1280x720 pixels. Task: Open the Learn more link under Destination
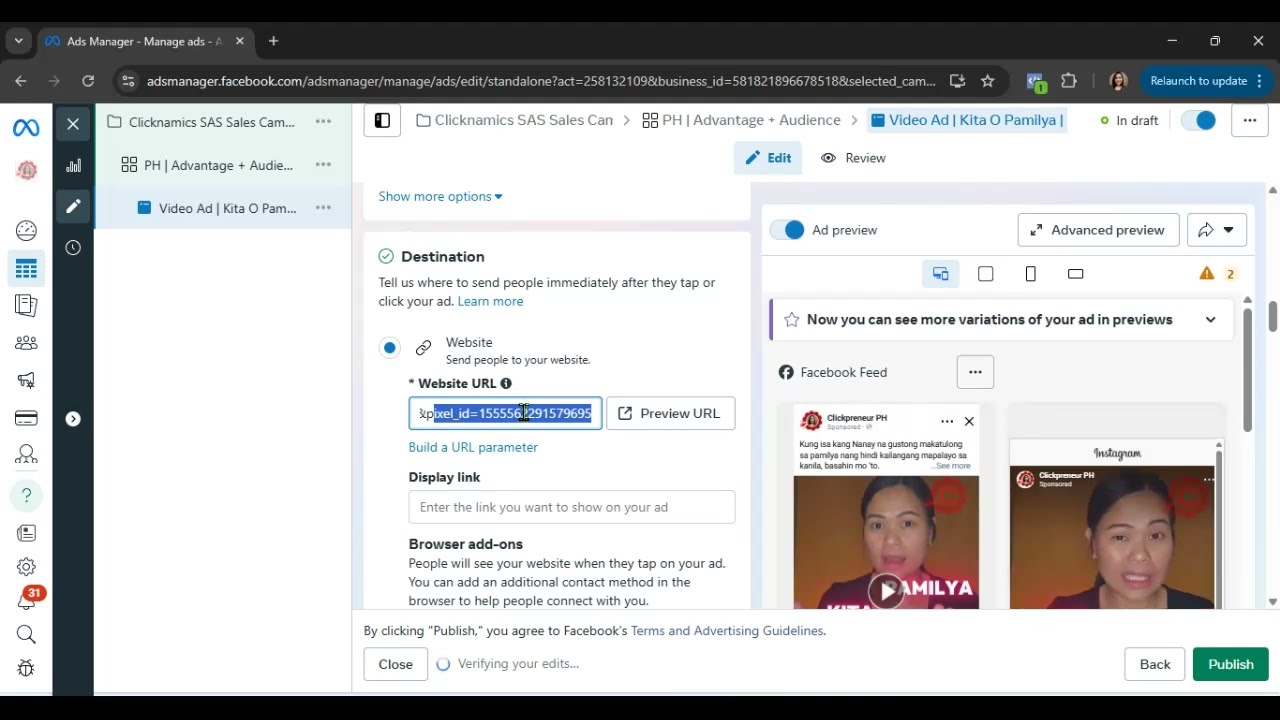490,301
